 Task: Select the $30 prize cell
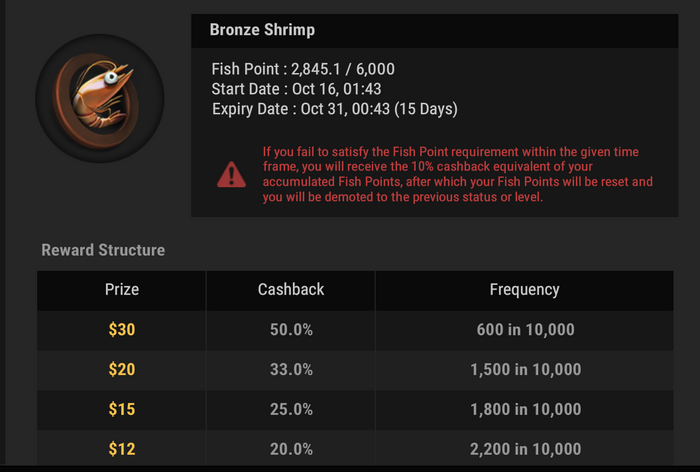(x=121, y=330)
